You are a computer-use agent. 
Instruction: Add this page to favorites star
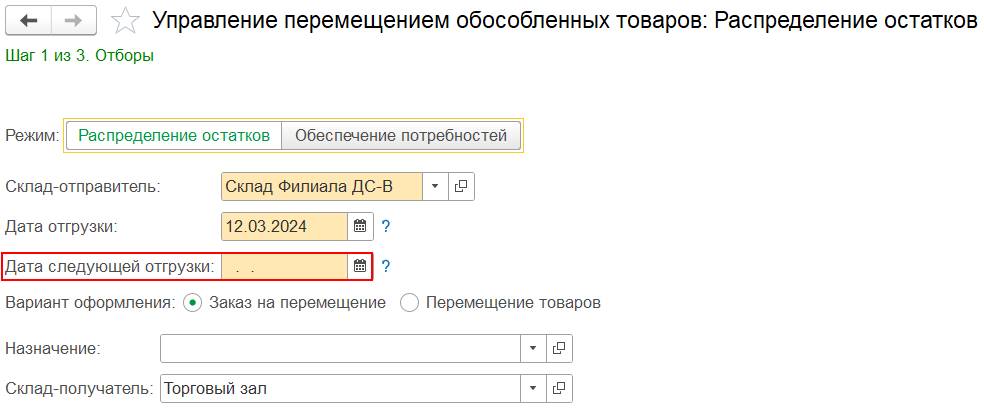124,20
